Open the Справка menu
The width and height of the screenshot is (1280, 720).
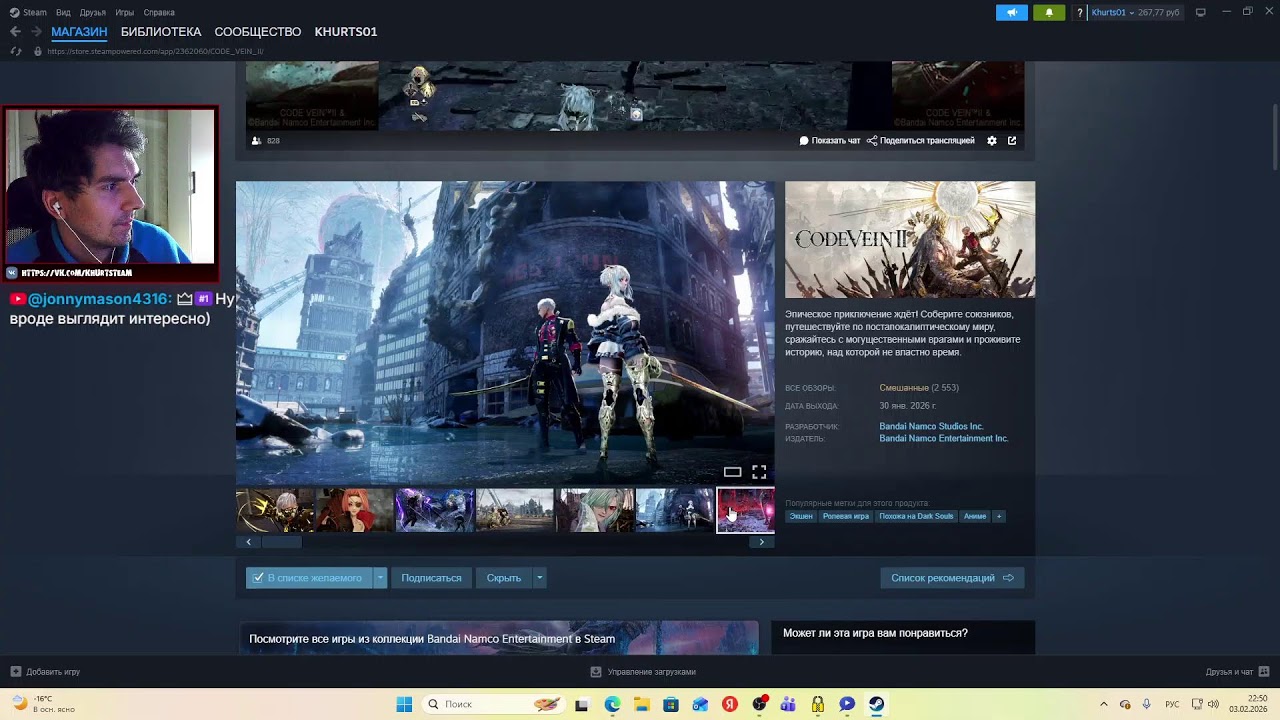(159, 13)
